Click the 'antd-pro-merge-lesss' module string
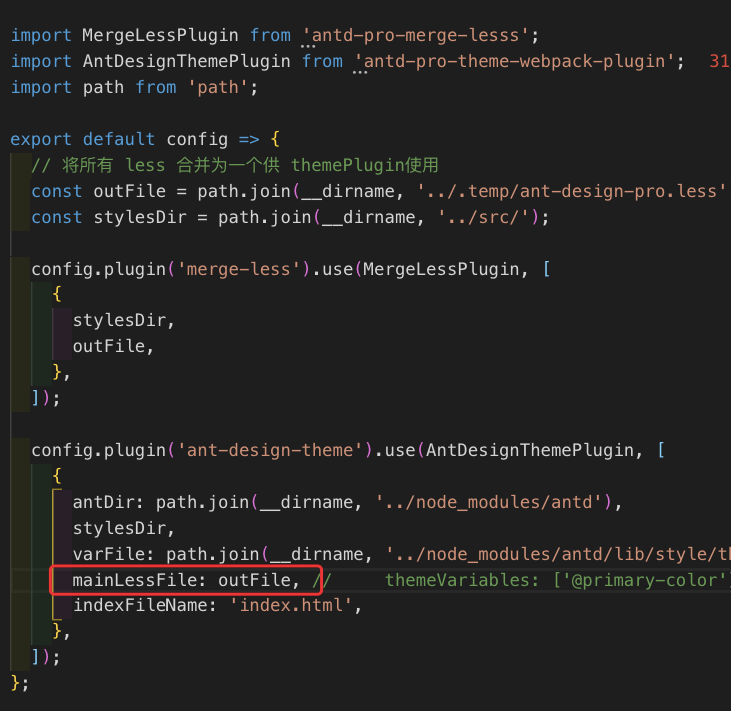The image size is (731, 711). (415, 35)
